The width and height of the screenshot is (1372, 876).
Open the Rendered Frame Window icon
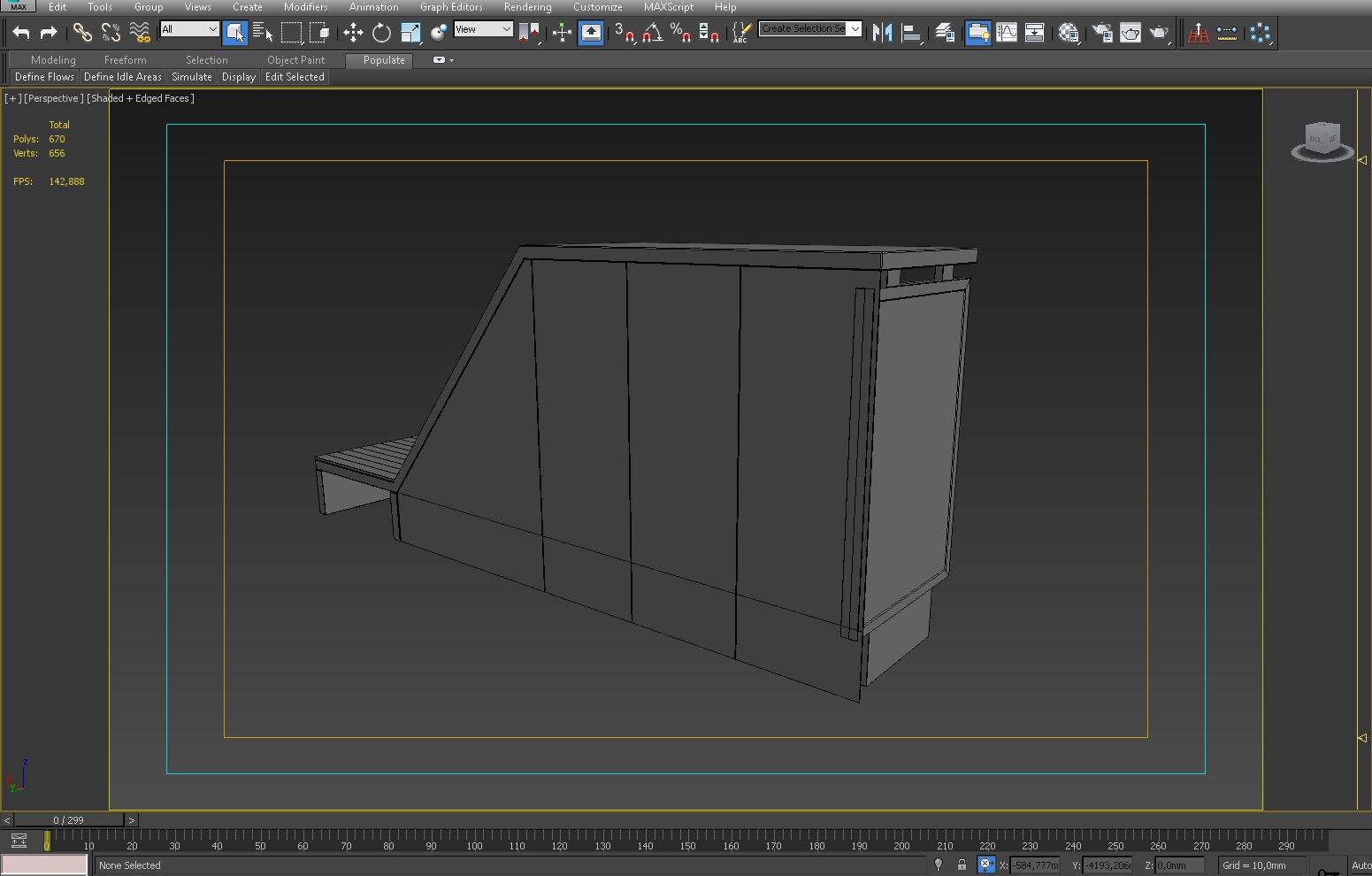[x=1131, y=33]
